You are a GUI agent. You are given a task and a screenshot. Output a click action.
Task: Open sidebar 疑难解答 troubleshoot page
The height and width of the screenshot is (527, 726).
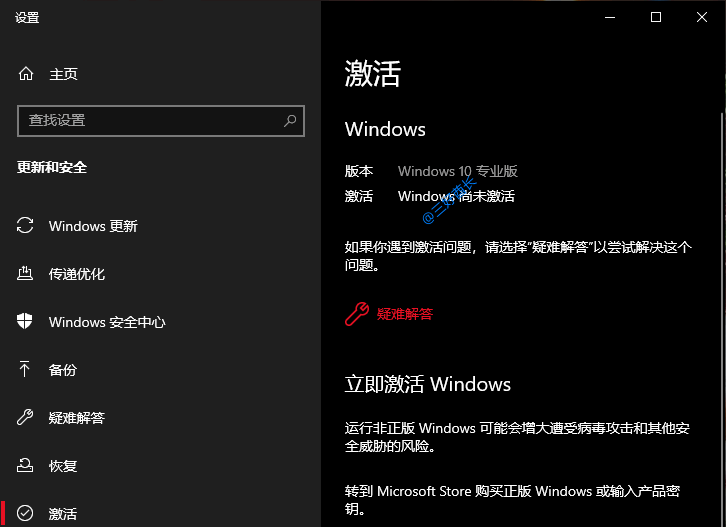(x=77, y=418)
